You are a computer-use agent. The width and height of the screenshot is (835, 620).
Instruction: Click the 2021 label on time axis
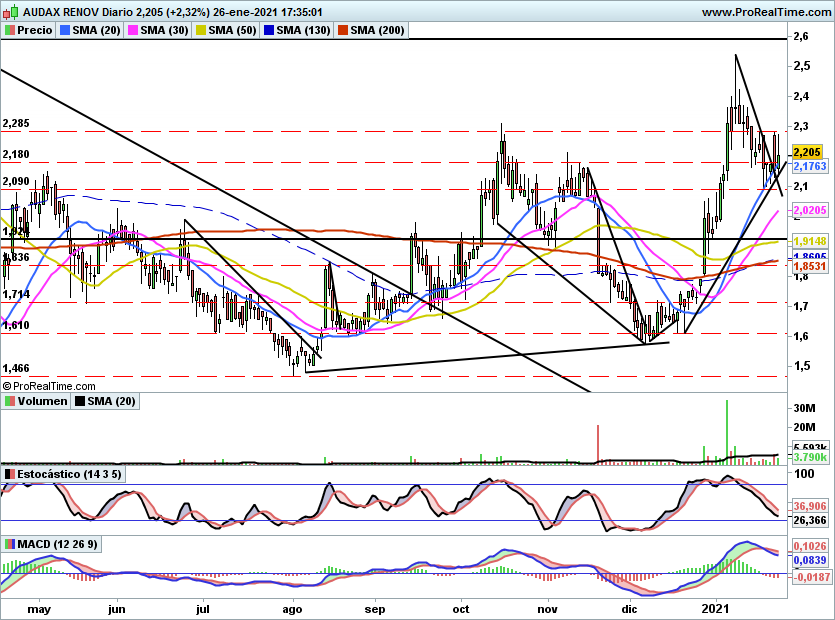715,609
